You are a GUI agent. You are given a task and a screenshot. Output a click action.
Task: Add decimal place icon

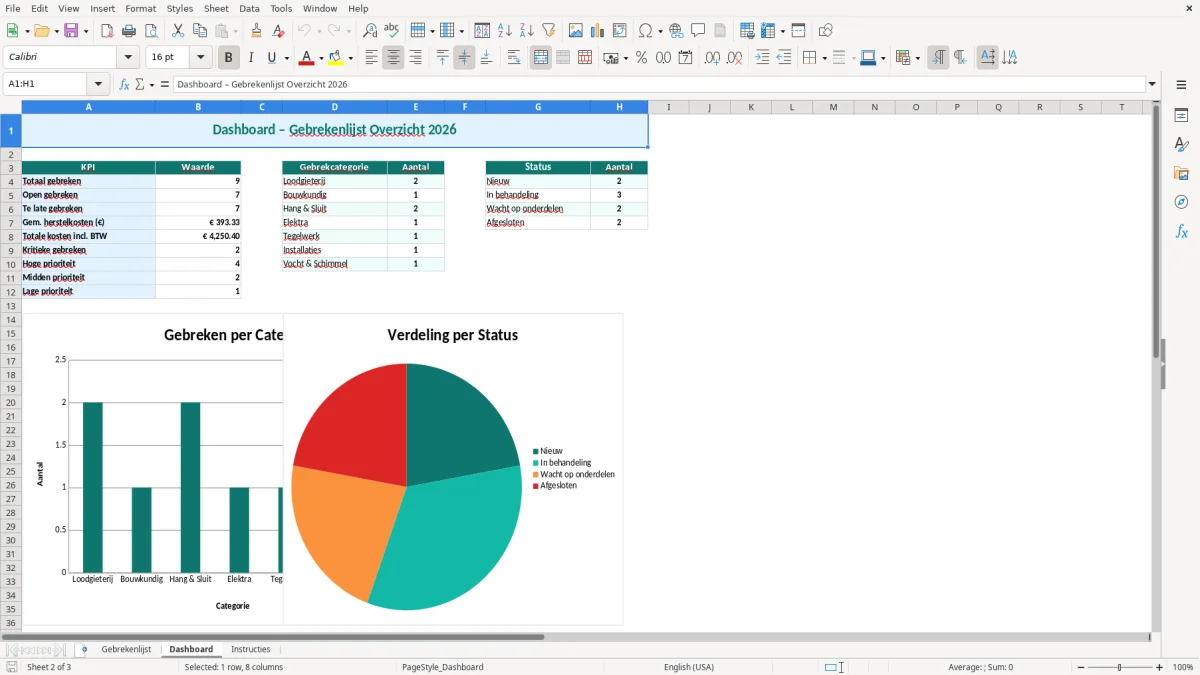[x=712, y=58]
